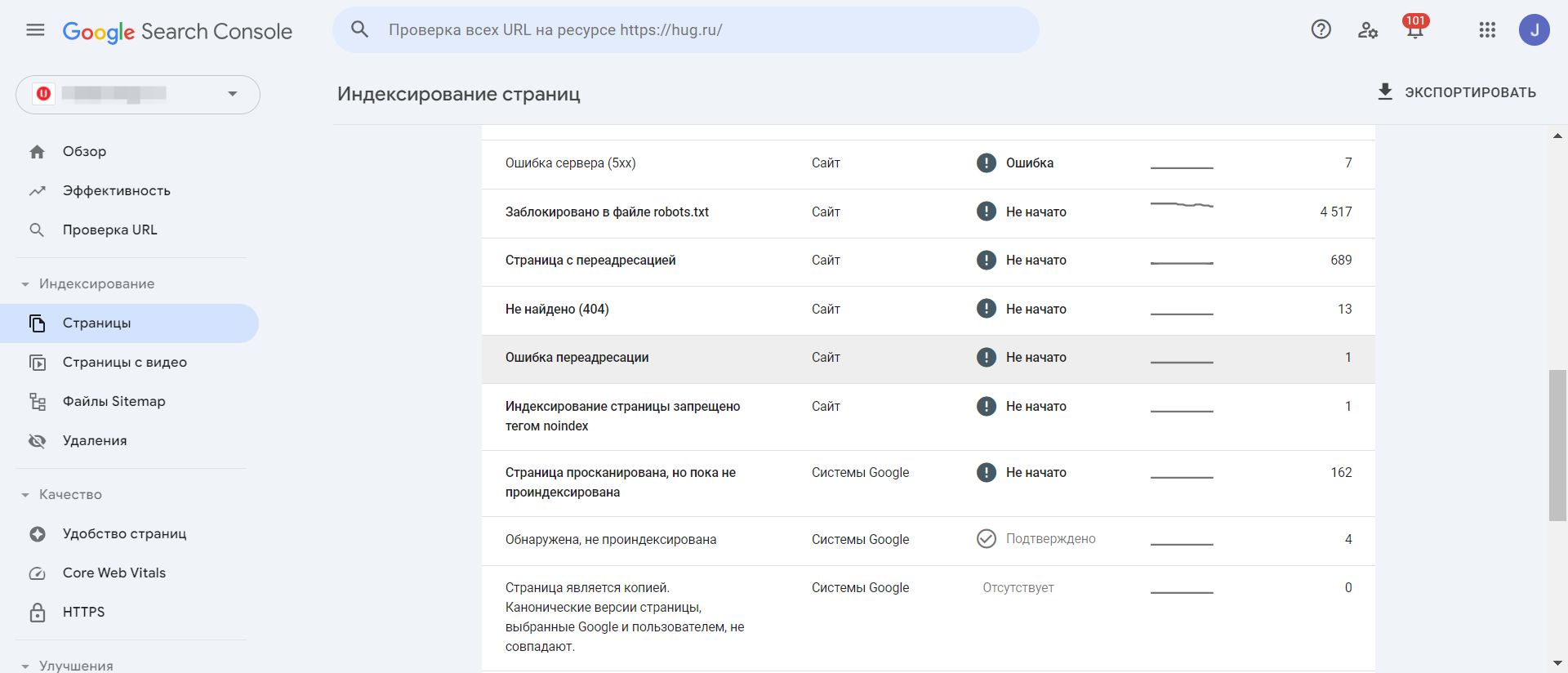Open the Заблокировано в файле robots.txt row
The height and width of the screenshot is (673, 1568).
coord(607,212)
